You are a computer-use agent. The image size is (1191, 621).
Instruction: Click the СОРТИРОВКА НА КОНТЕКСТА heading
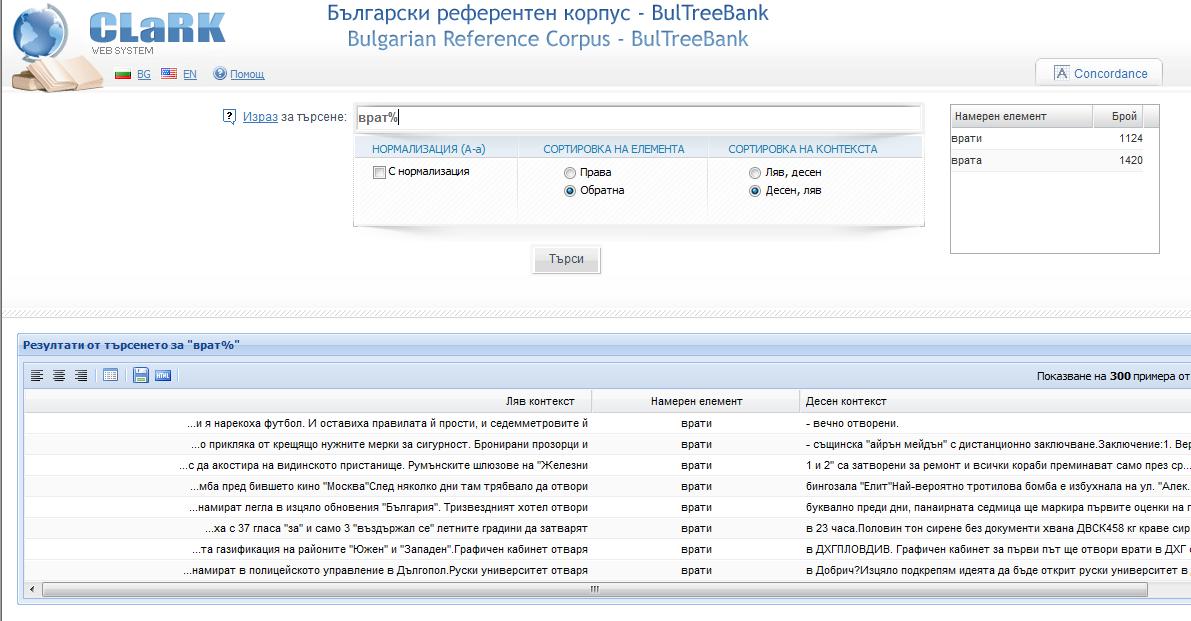pos(803,149)
